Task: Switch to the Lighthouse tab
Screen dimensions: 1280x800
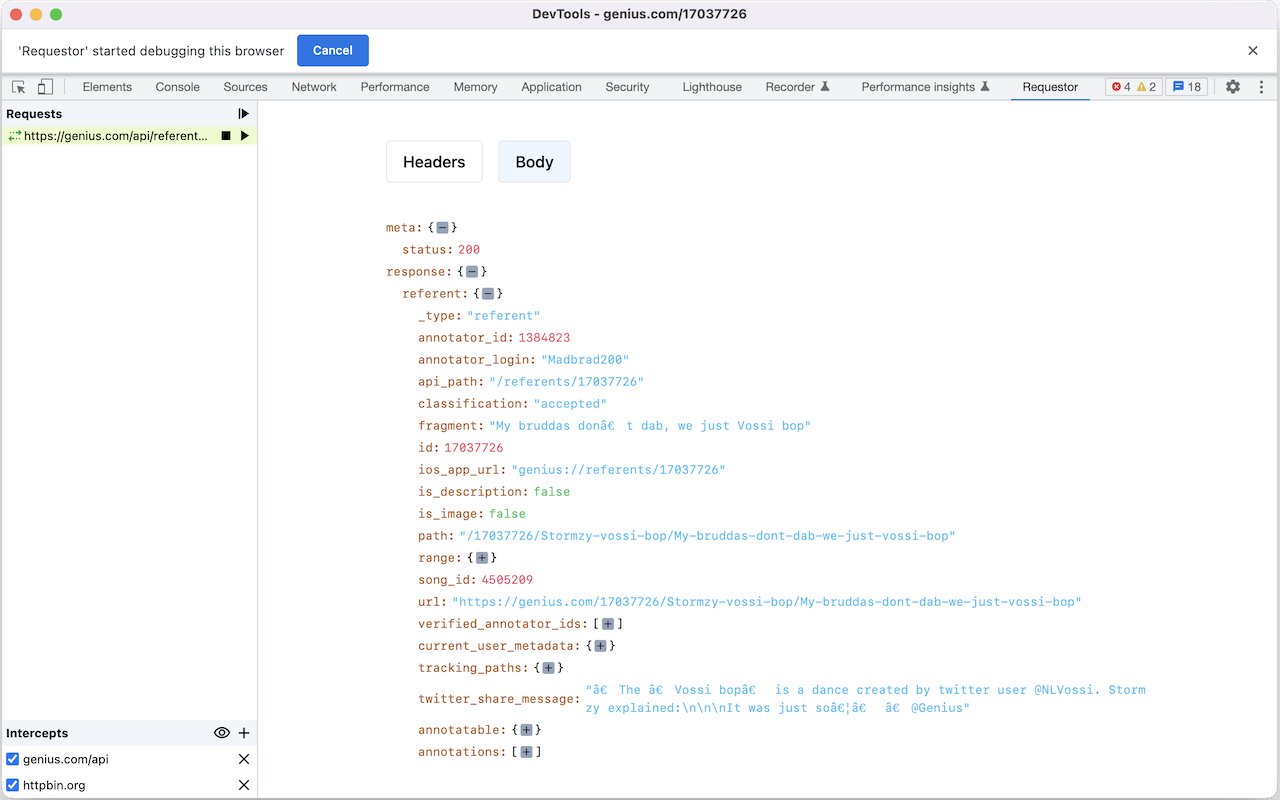Action: [x=712, y=87]
